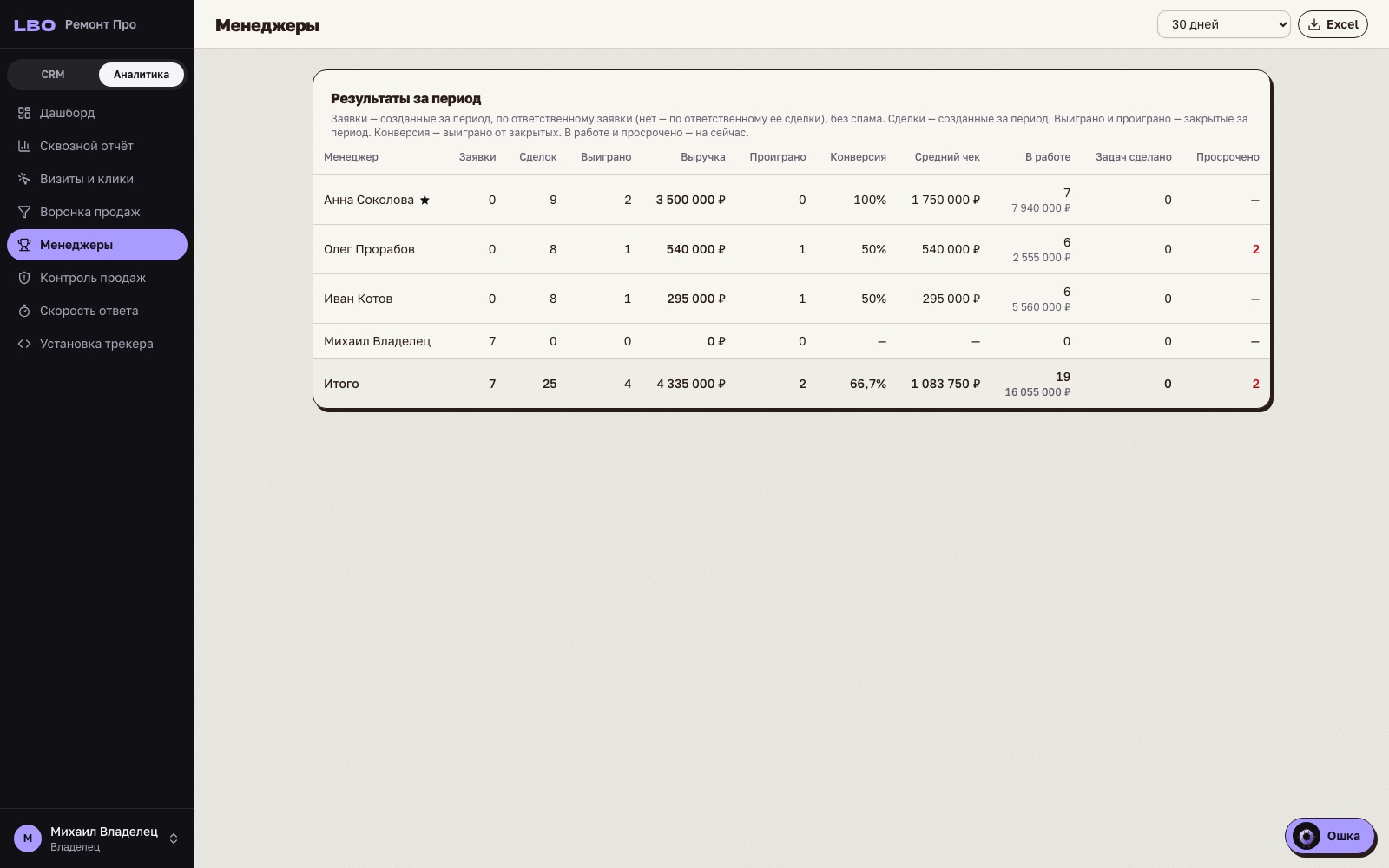The height and width of the screenshot is (868, 1389).
Task: Click the Ошка assistant avatar icon
Action: tap(1307, 836)
